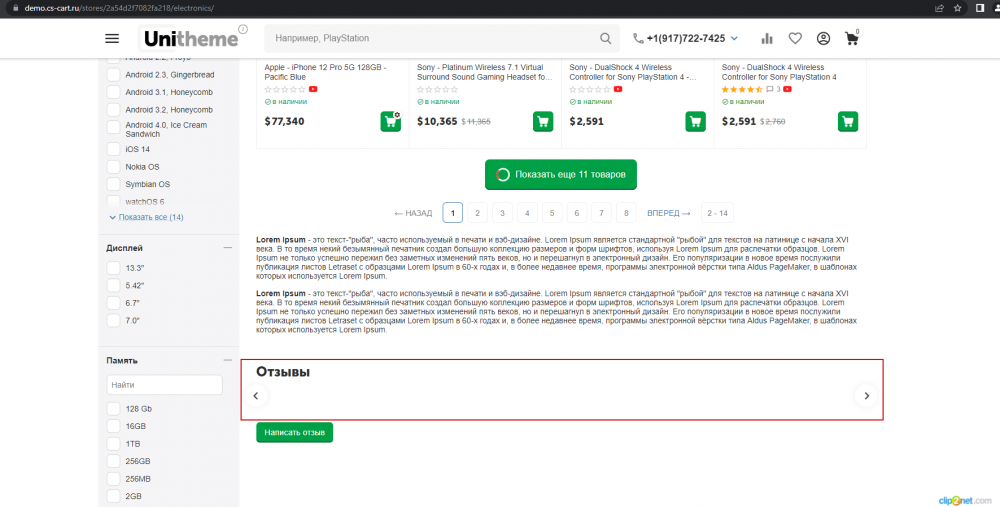Check the iOS 14 filter checkbox
Screen dimensions: 1000x507
(x=114, y=149)
